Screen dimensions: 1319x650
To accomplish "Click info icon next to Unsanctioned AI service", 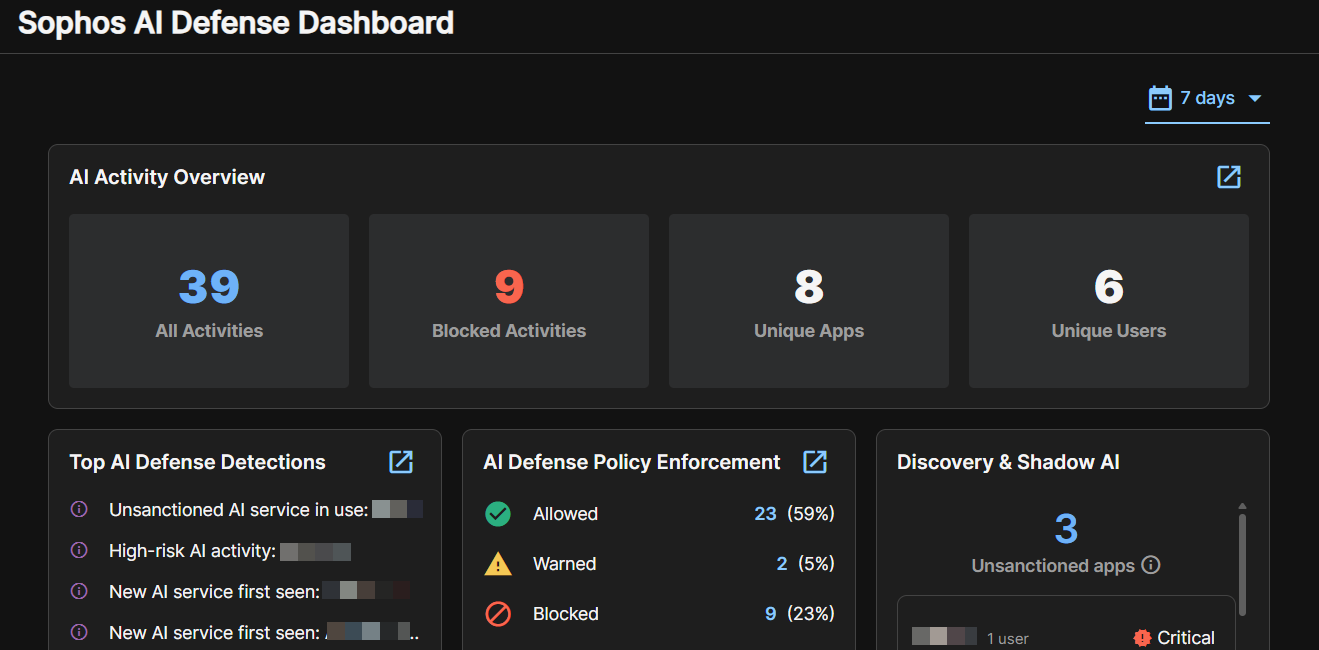I will tap(79, 510).
